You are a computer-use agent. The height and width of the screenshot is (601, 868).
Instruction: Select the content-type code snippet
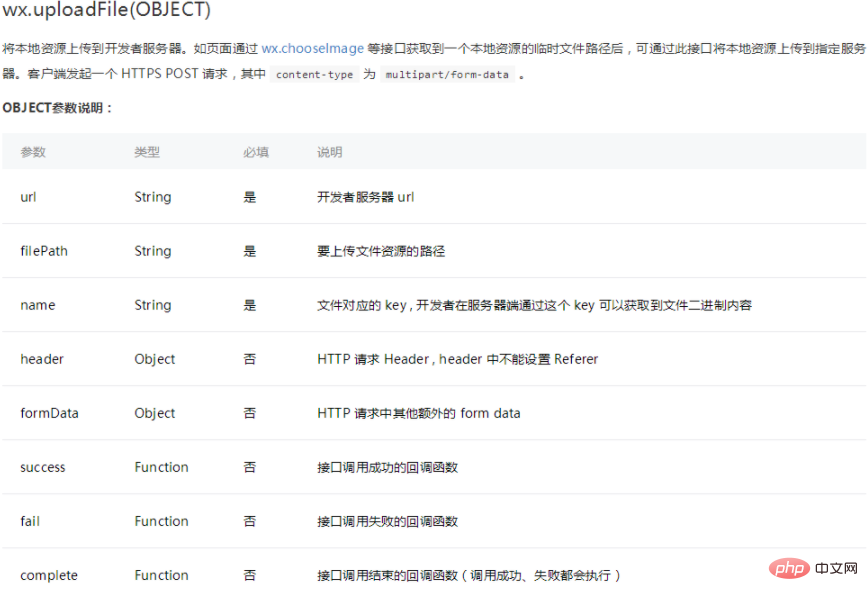tap(314, 74)
